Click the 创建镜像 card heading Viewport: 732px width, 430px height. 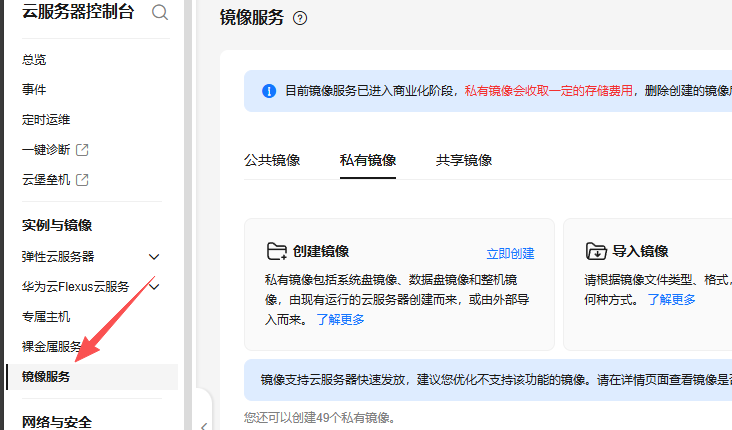(x=321, y=251)
